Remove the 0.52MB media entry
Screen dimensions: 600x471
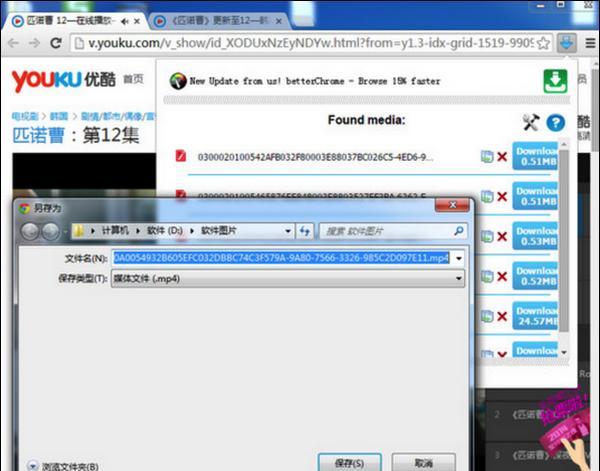click(502, 276)
